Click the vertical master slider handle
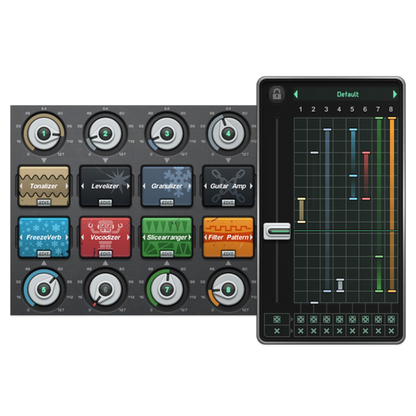416x416 pixels. [x=277, y=231]
